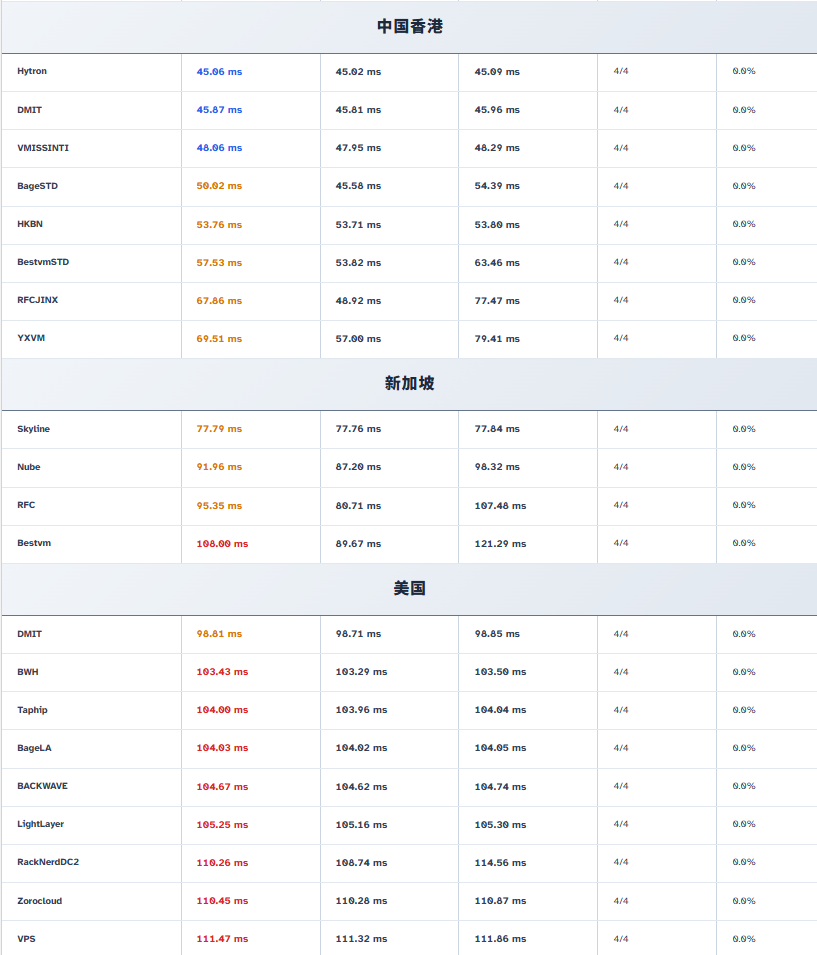Select the BageSTD provider name
The image size is (817, 955).
[x=38, y=186]
